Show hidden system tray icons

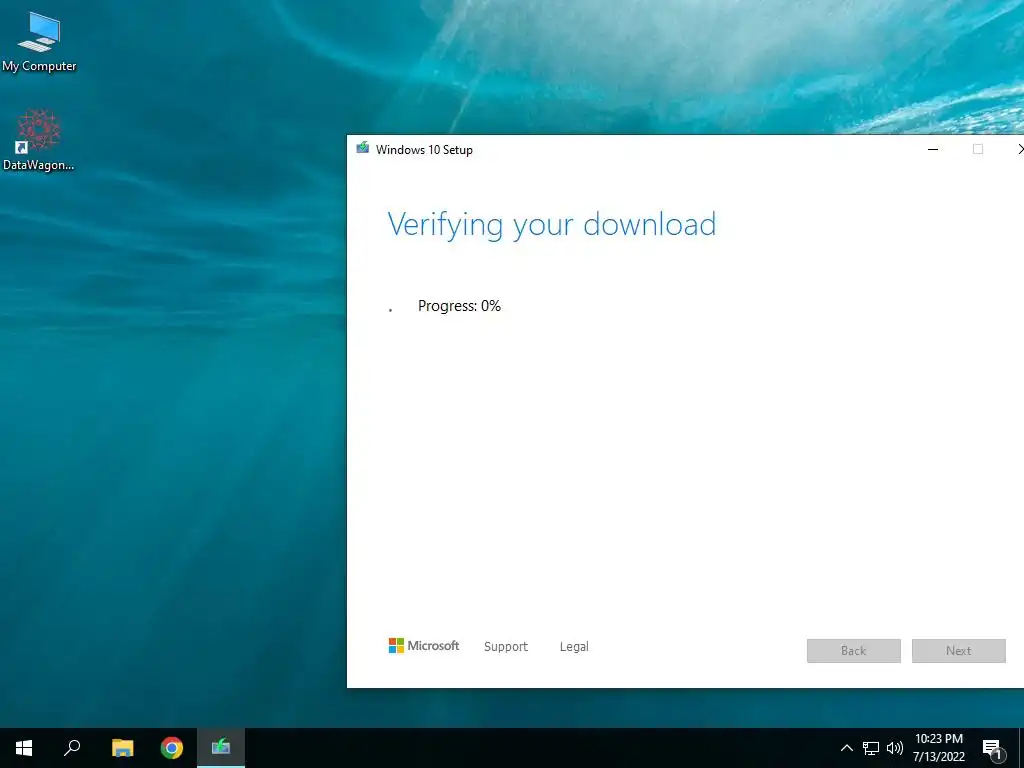pos(846,748)
